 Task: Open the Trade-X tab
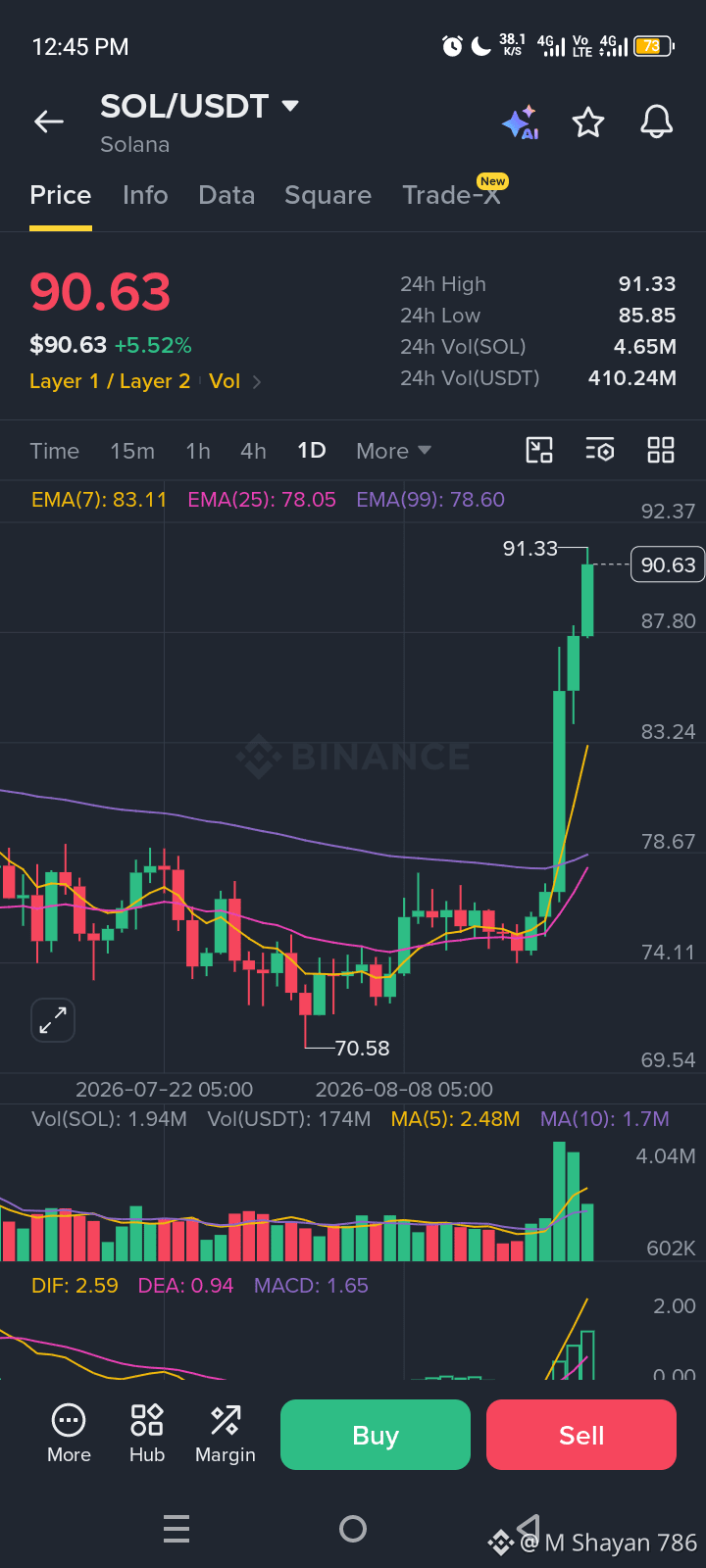(451, 195)
